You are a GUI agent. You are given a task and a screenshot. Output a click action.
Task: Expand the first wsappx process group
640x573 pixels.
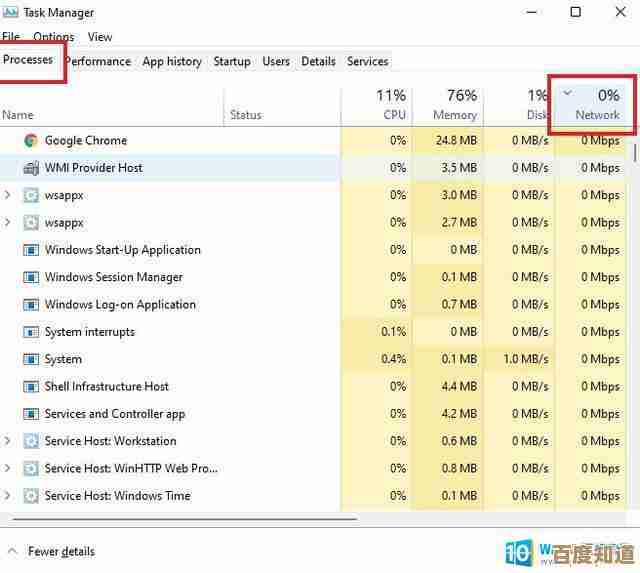pos(7,195)
